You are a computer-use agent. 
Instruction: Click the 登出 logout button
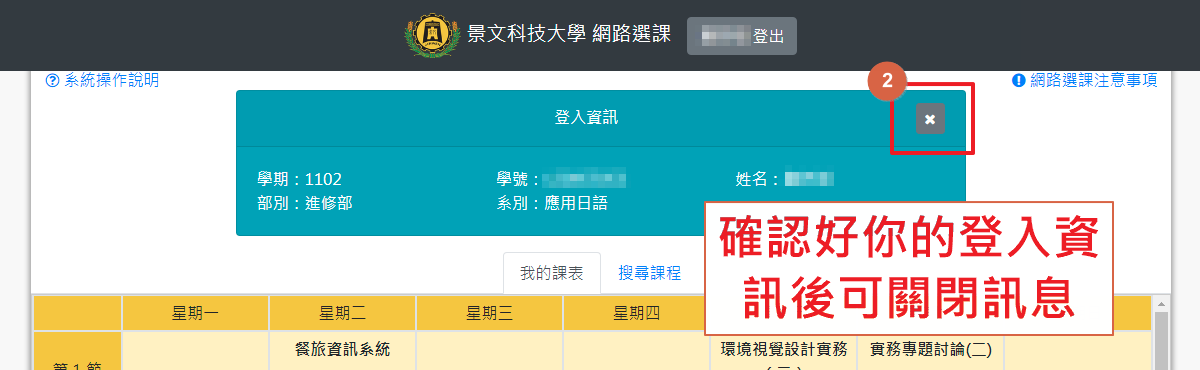point(742,36)
